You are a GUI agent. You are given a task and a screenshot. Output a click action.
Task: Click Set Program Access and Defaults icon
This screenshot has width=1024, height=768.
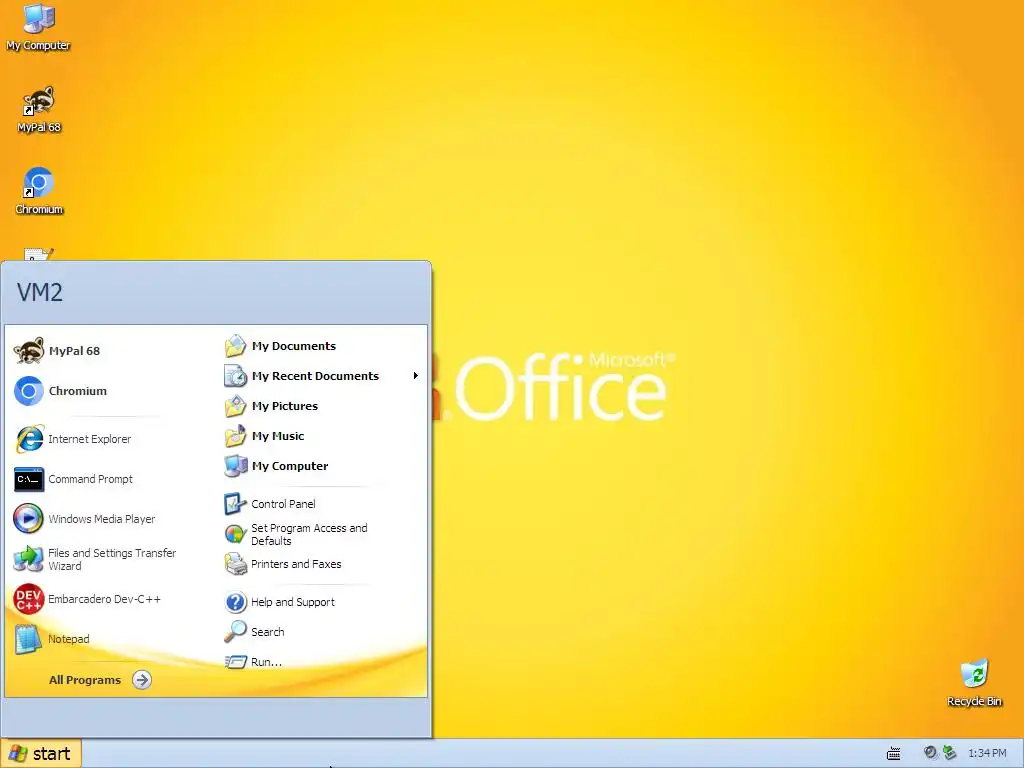click(235, 534)
